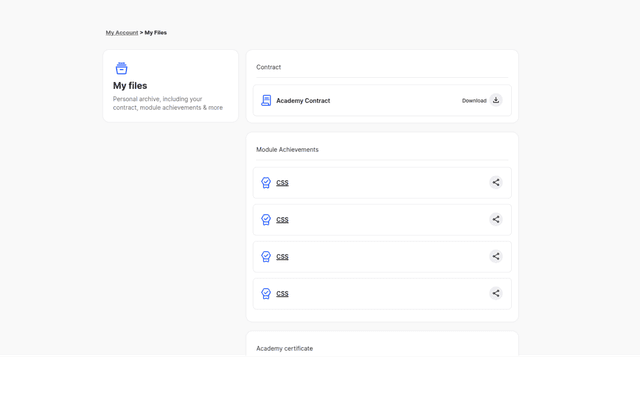This screenshot has width=640, height=396.
Task: Click the Academy certificate section heading
Action: 284,348
